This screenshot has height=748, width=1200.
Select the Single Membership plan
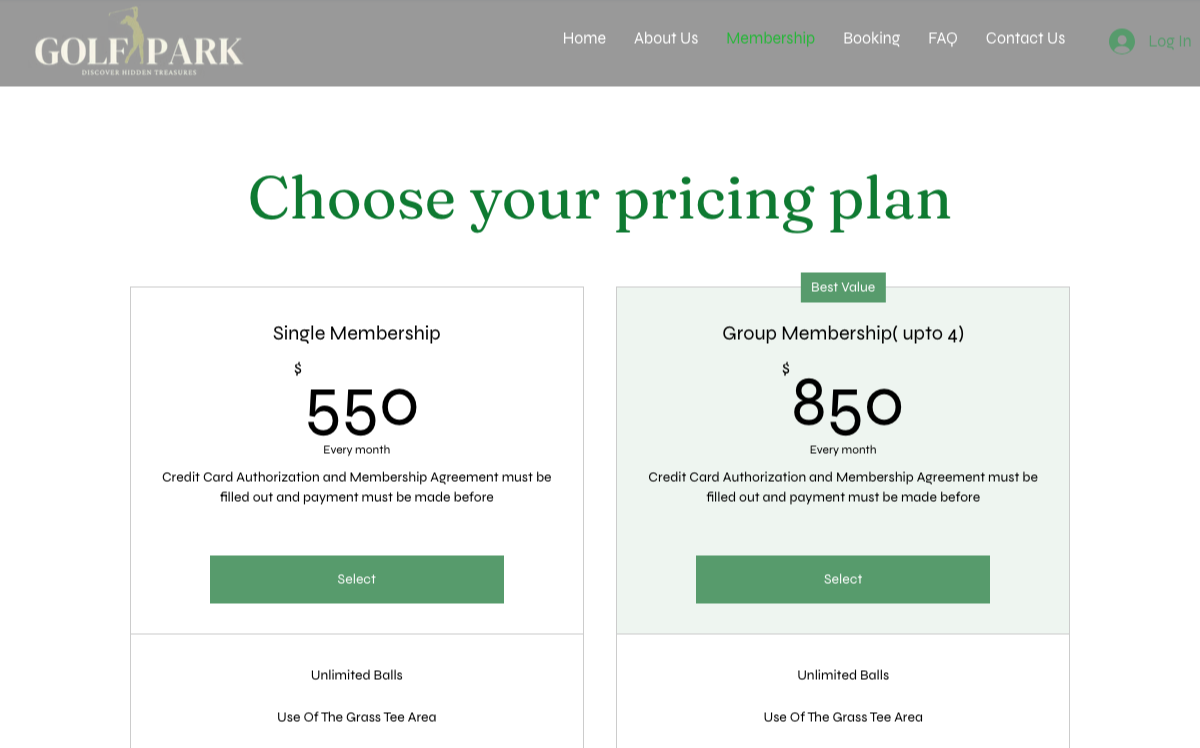click(x=357, y=579)
